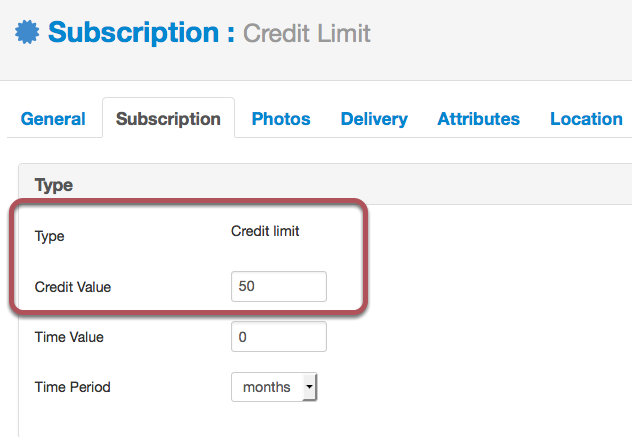632x437 pixels.
Task: Open the Time Period months dropdown
Action: click(274, 387)
